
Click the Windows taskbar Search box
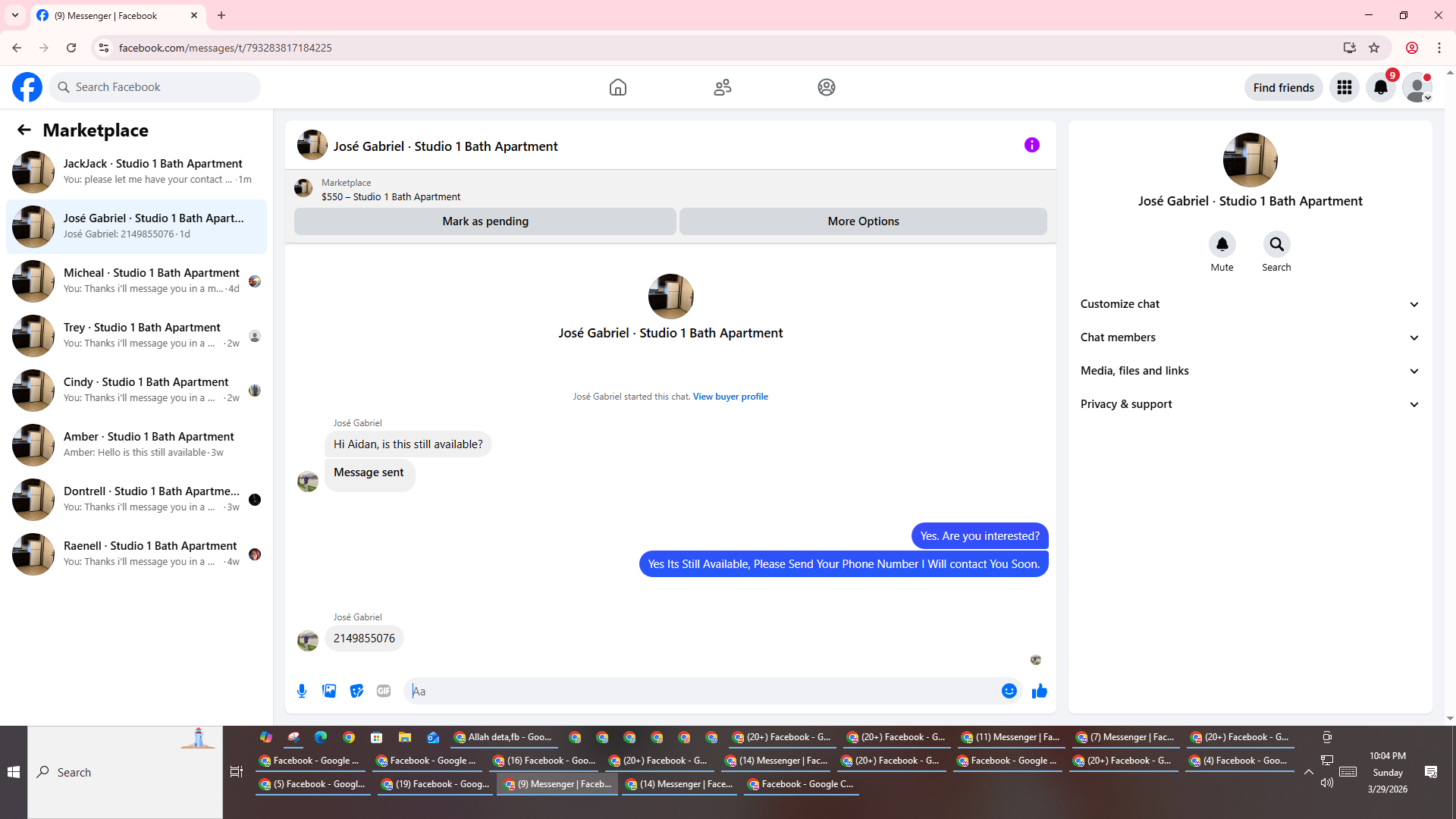coord(125,772)
